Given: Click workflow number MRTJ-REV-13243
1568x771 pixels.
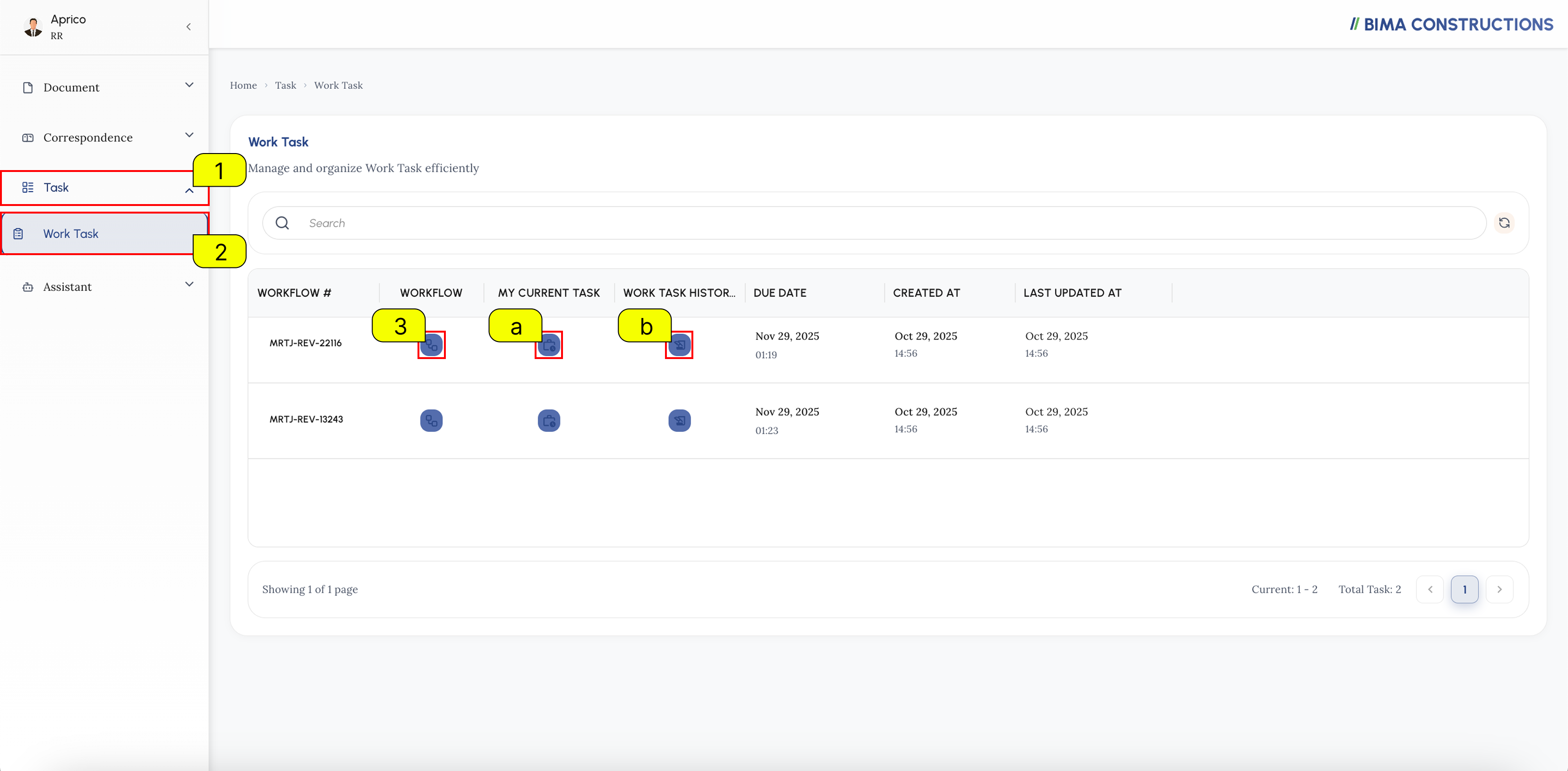Looking at the screenshot, I should pos(306,420).
